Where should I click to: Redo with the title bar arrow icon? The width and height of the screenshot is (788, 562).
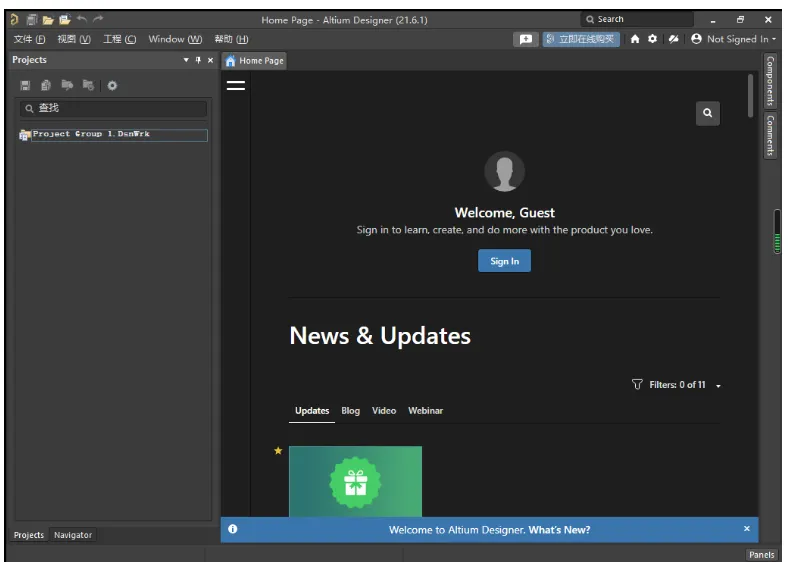98,19
